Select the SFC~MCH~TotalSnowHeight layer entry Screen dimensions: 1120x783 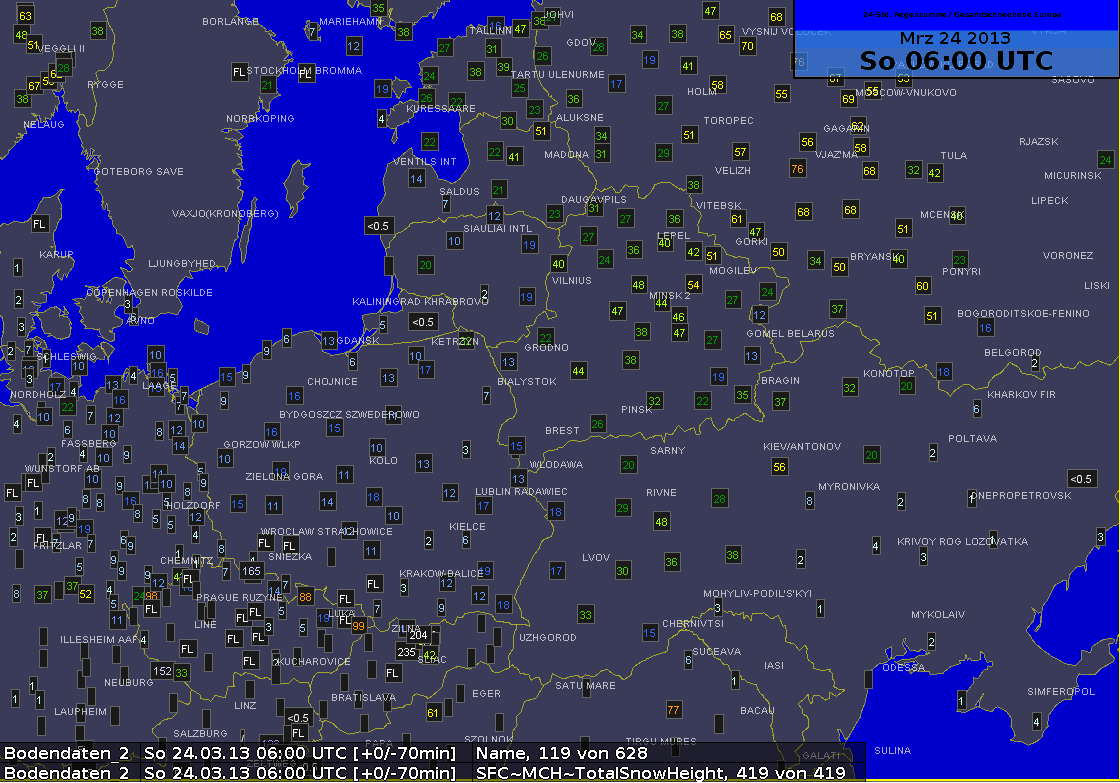click(x=659, y=772)
